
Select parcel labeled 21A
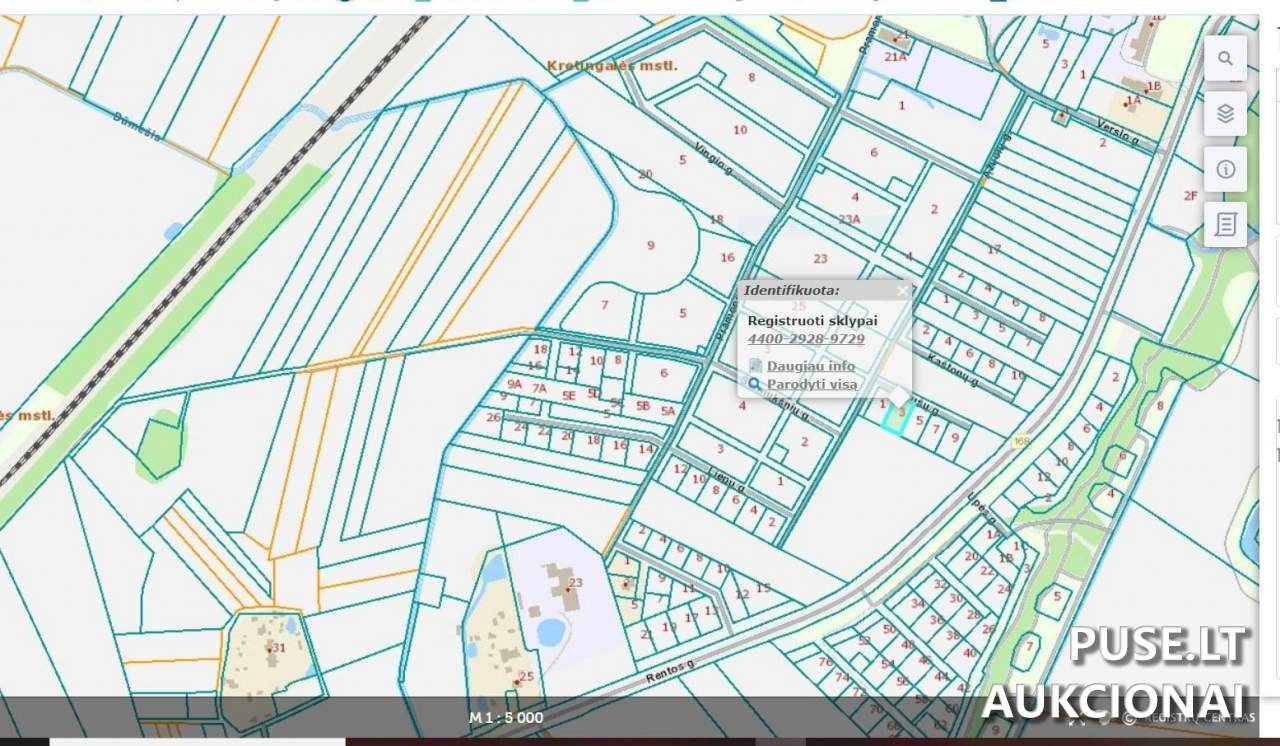897,57
